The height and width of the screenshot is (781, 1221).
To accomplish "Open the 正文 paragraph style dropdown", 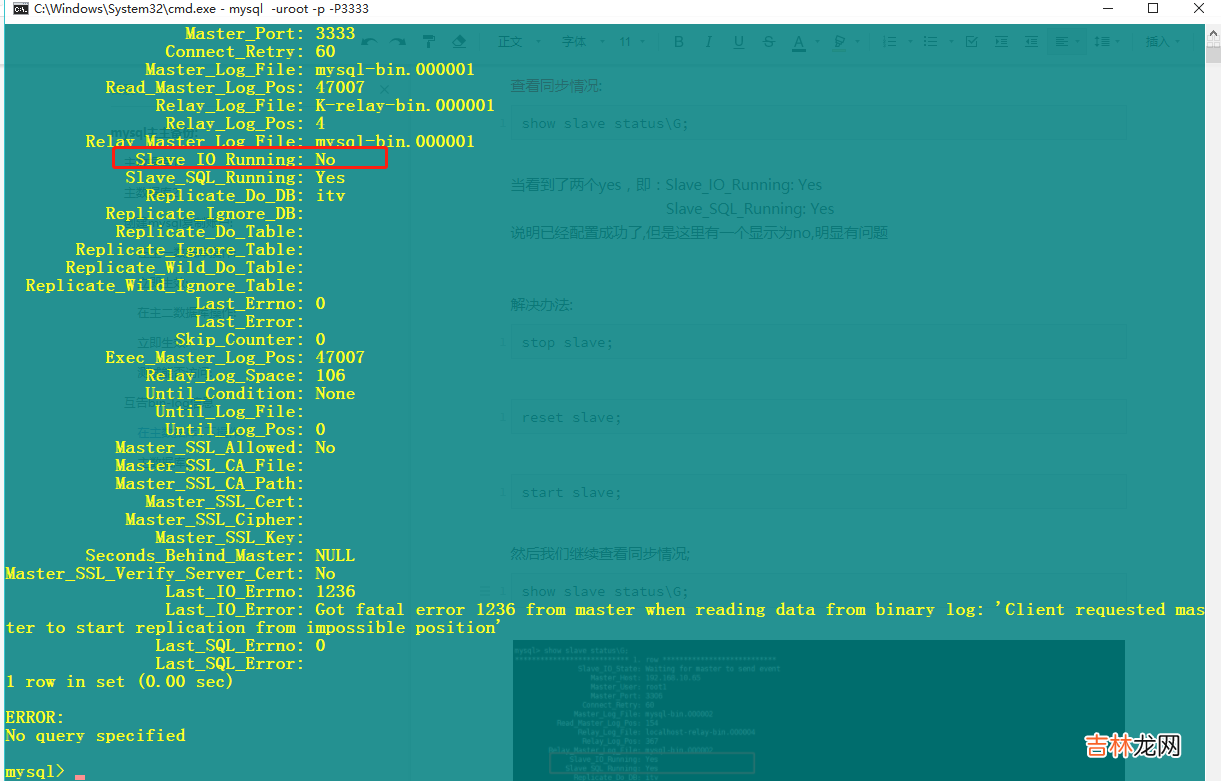I will click(x=519, y=42).
